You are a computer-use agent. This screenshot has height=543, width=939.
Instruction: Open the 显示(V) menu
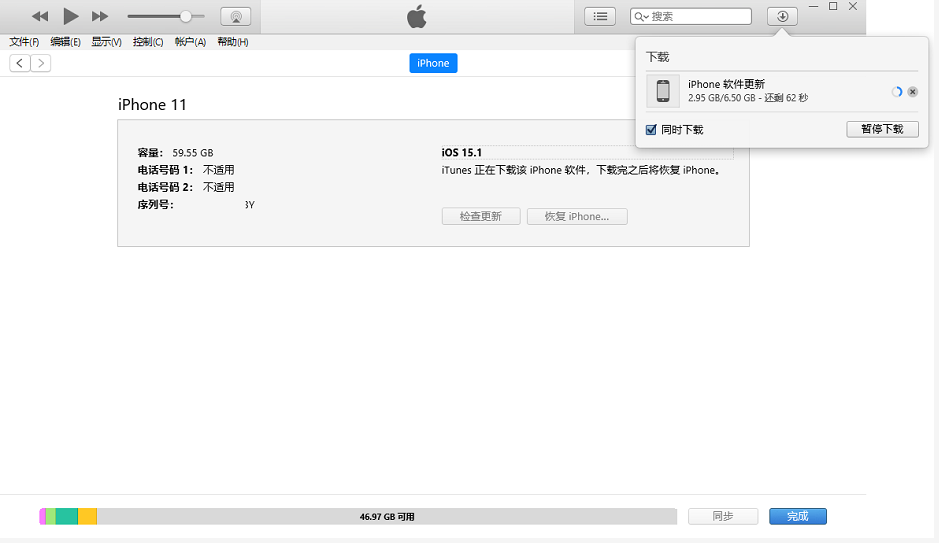pyautogui.click(x=106, y=42)
